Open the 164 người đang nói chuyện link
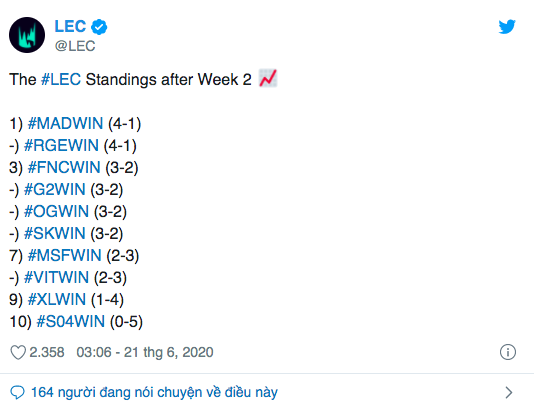The width and height of the screenshot is (534, 404). click(154, 392)
